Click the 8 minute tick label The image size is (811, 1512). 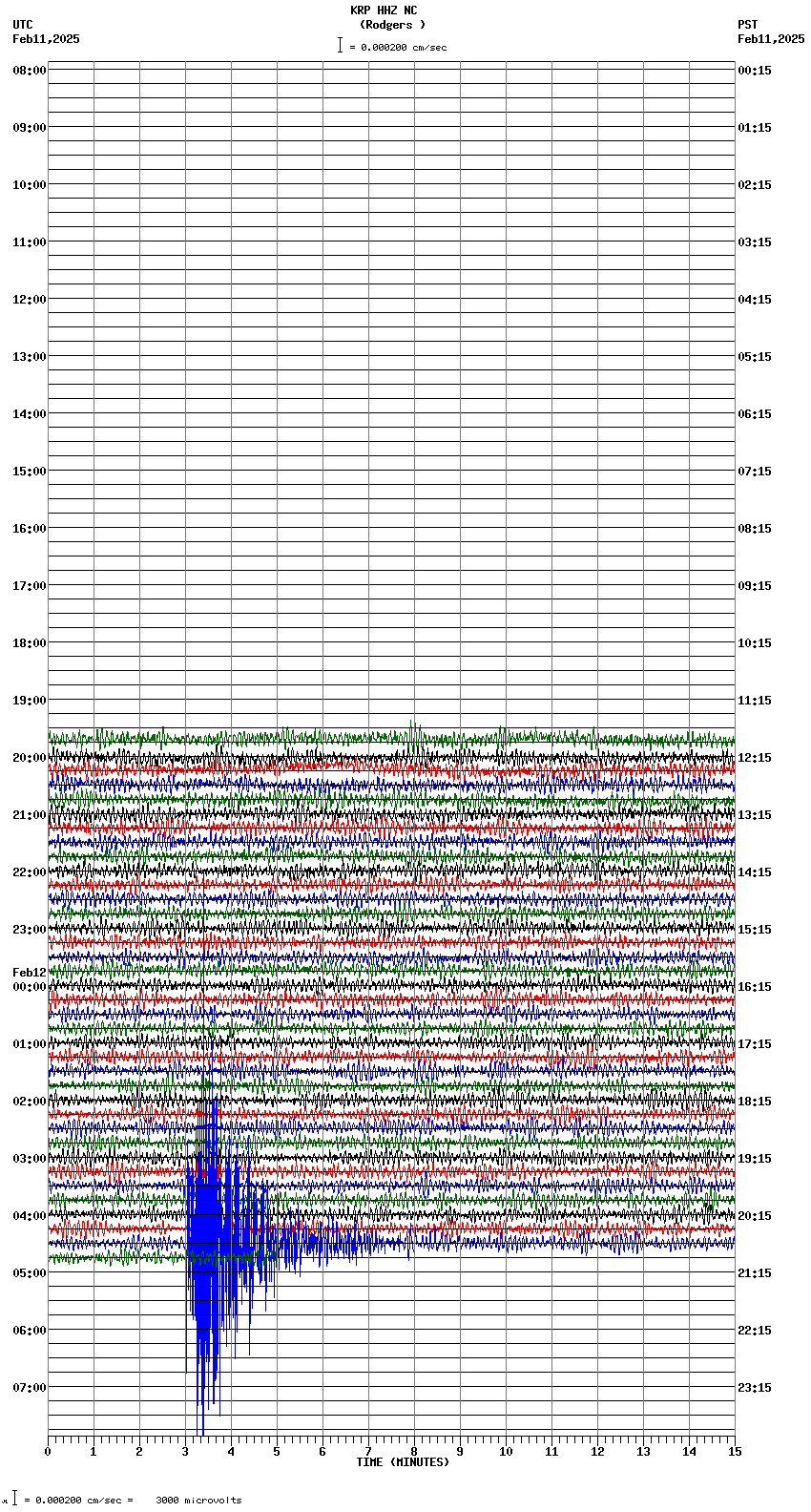point(414,1452)
